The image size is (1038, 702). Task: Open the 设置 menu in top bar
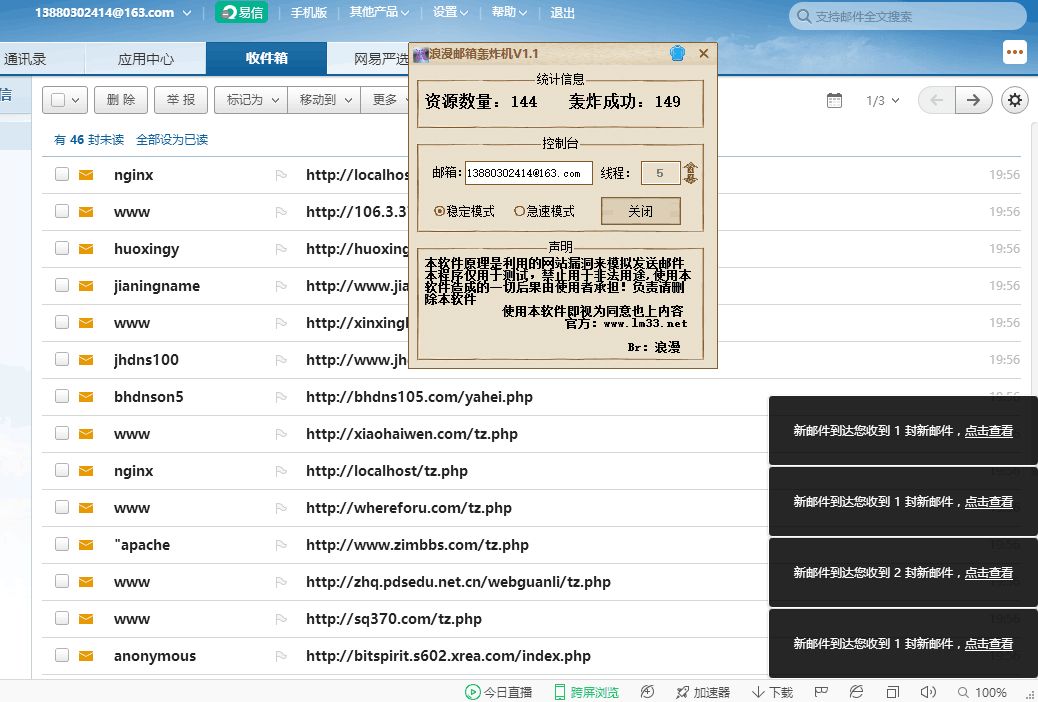tap(451, 13)
